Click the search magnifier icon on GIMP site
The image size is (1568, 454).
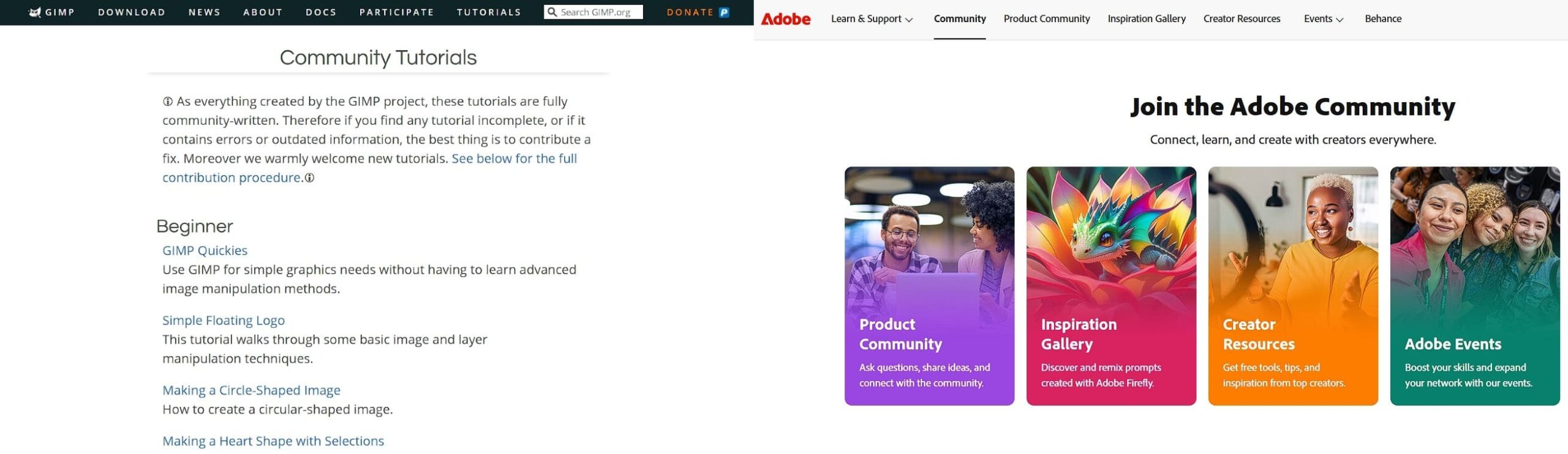pyautogui.click(x=552, y=12)
